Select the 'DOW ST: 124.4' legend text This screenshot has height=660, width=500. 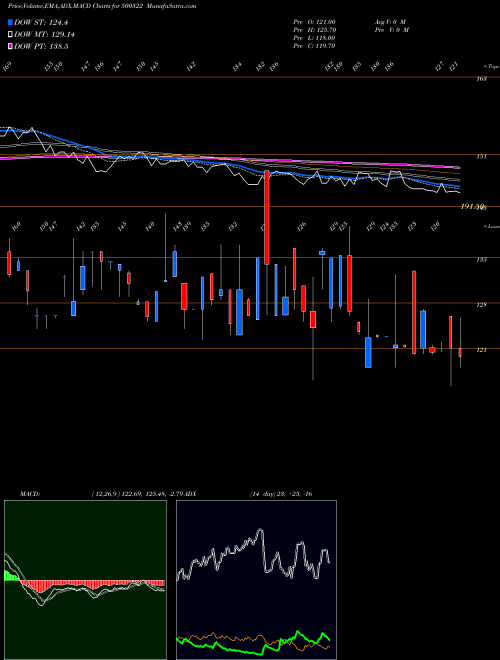tap(41, 22)
